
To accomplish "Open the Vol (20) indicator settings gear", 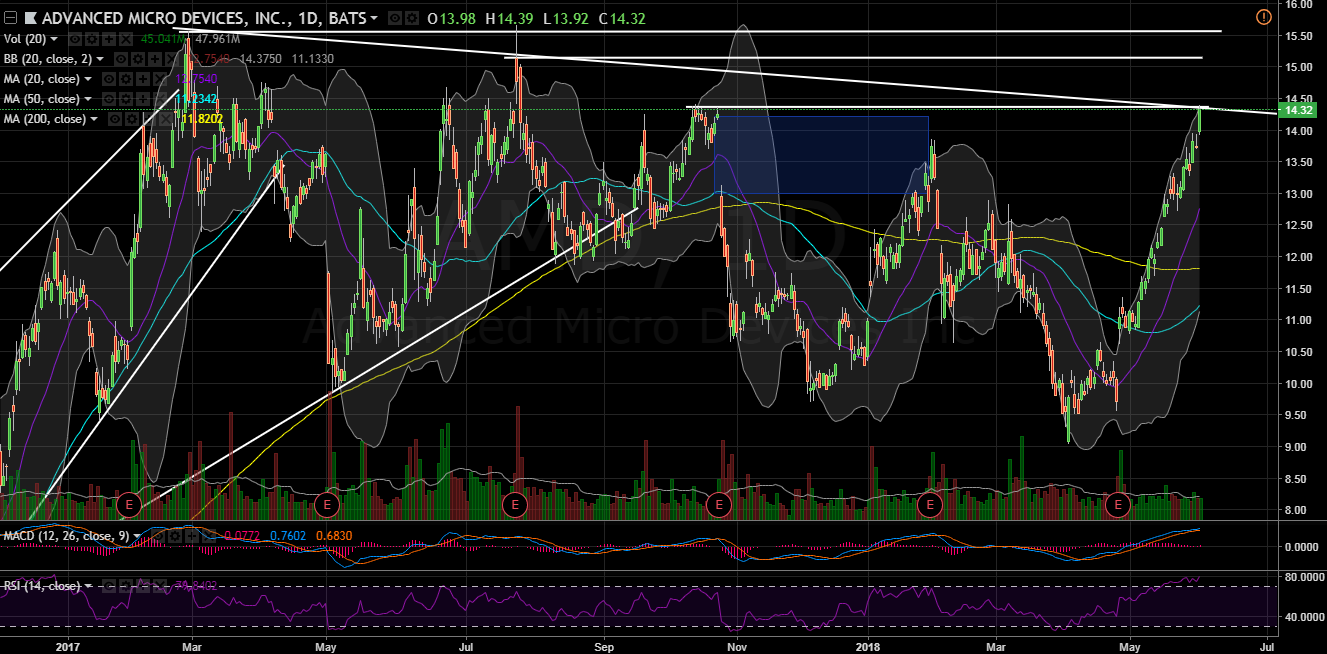I will 94,39.
